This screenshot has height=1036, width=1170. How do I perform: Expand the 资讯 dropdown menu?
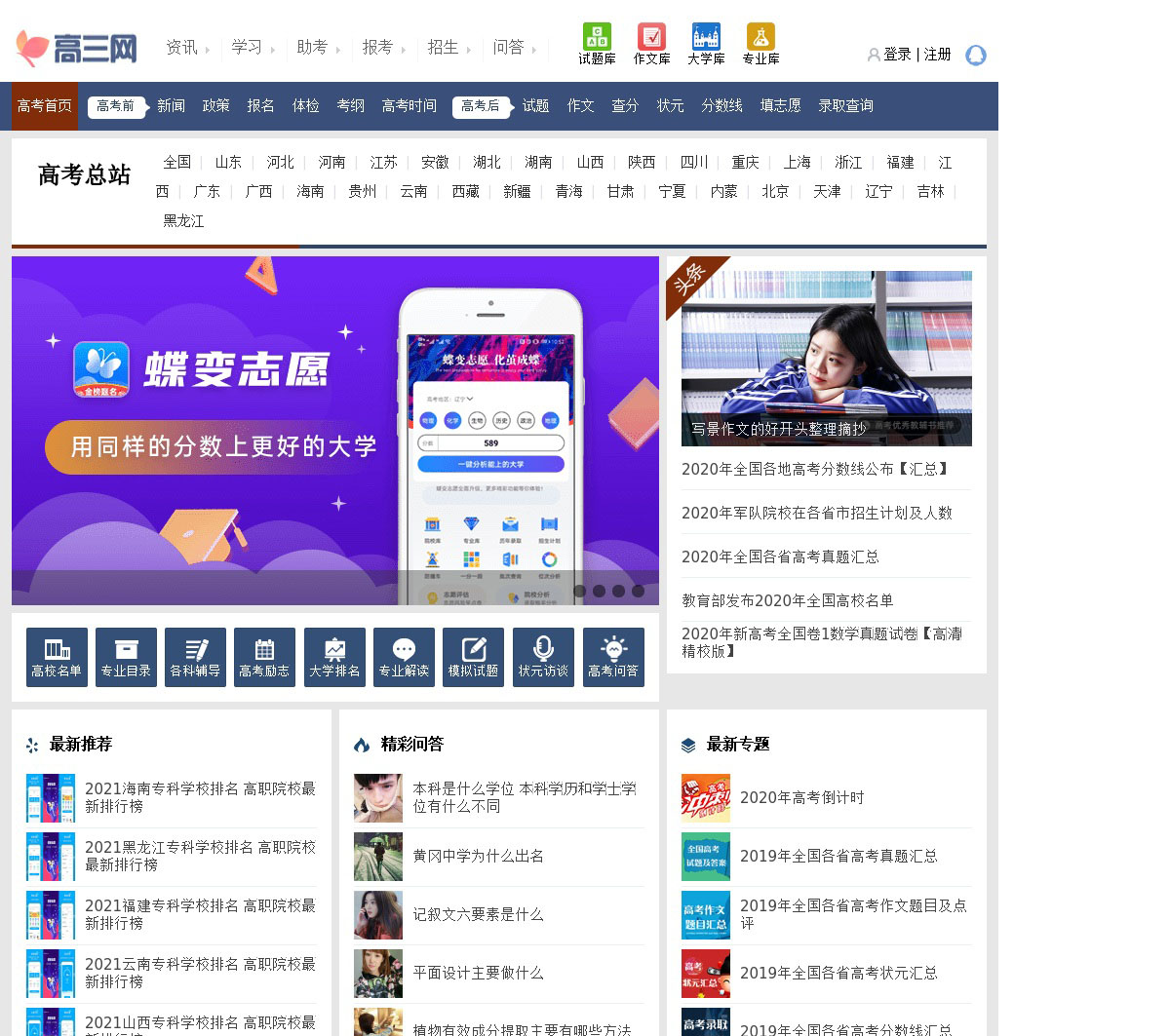pyautogui.click(x=187, y=48)
